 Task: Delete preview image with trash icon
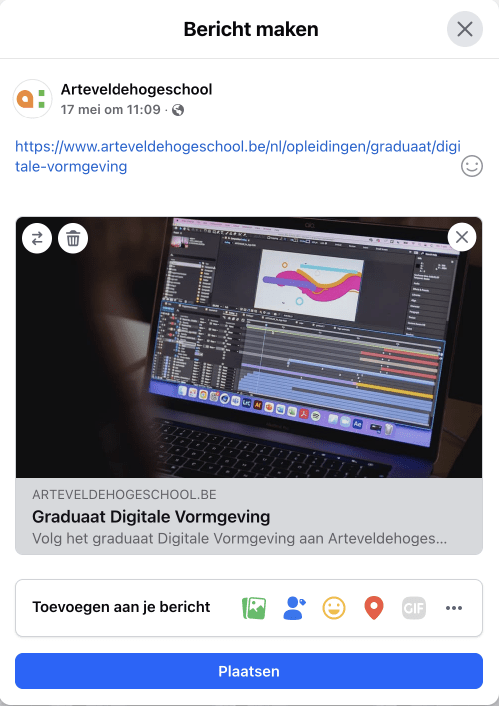(73, 238)
